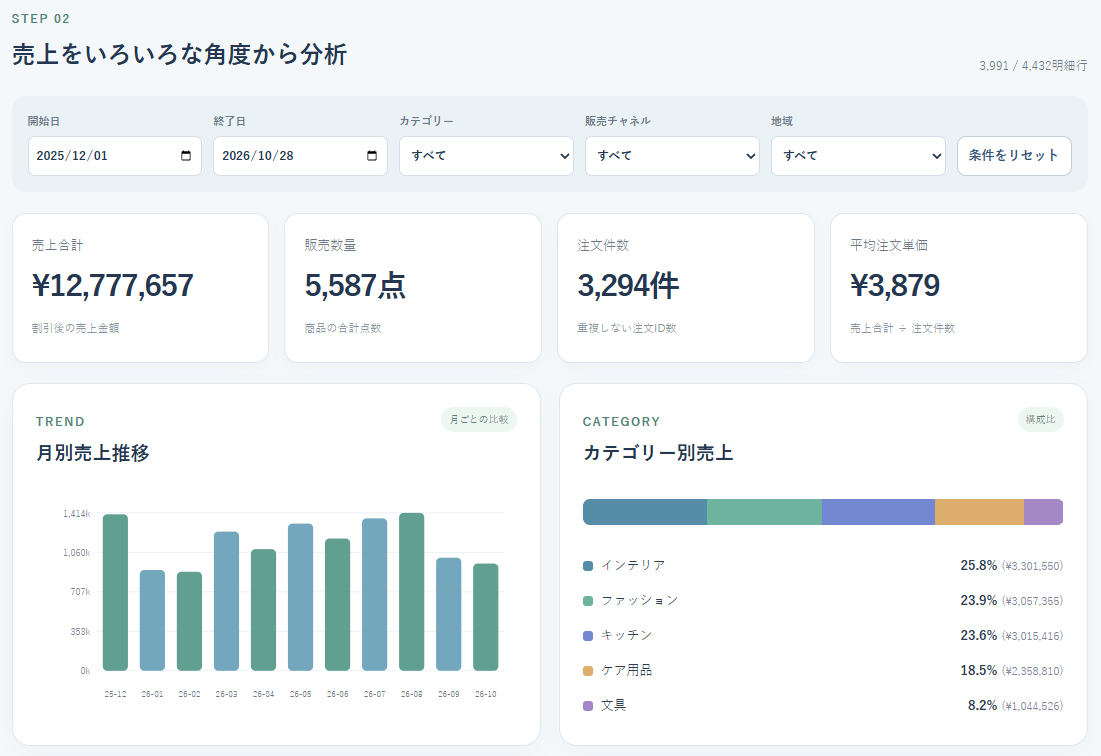Click the 構成比 badge
This screenshot has width=1101, height=756.
(1041, 419)
